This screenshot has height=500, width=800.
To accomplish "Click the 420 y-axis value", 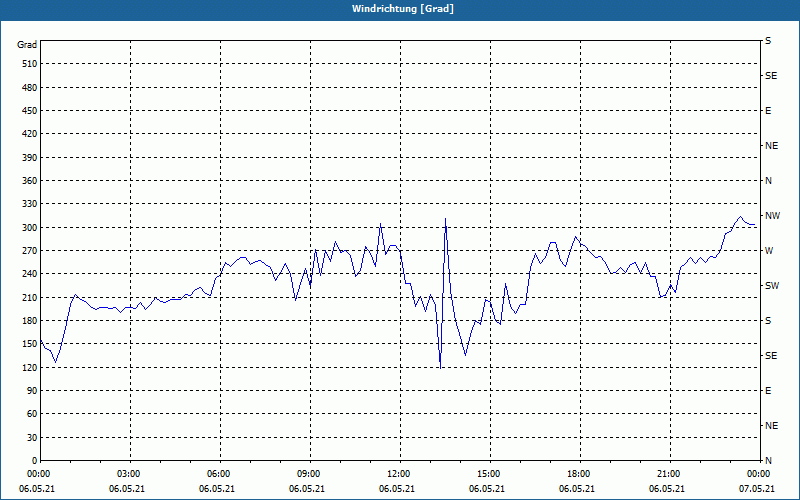I will click(30, 134).
